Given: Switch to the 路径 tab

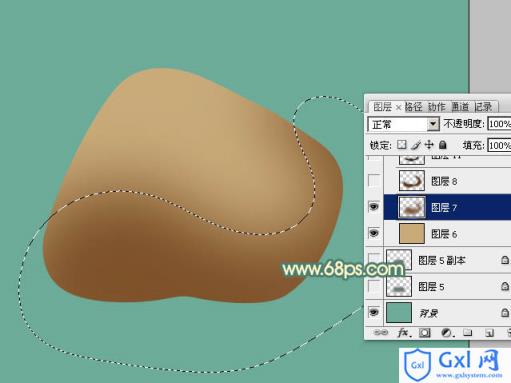Looking at the screenshot, I should [413, 107].
